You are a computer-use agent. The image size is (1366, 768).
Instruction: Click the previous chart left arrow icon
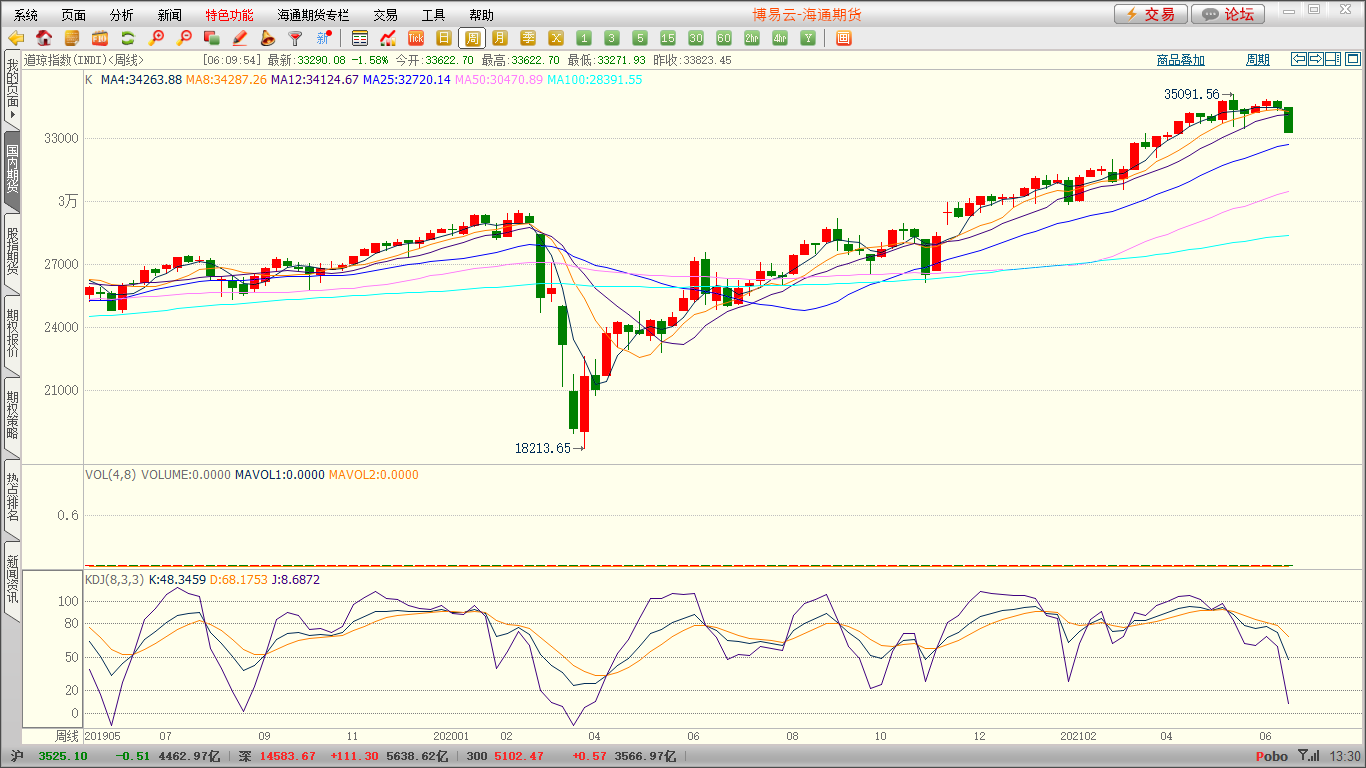1299,59
